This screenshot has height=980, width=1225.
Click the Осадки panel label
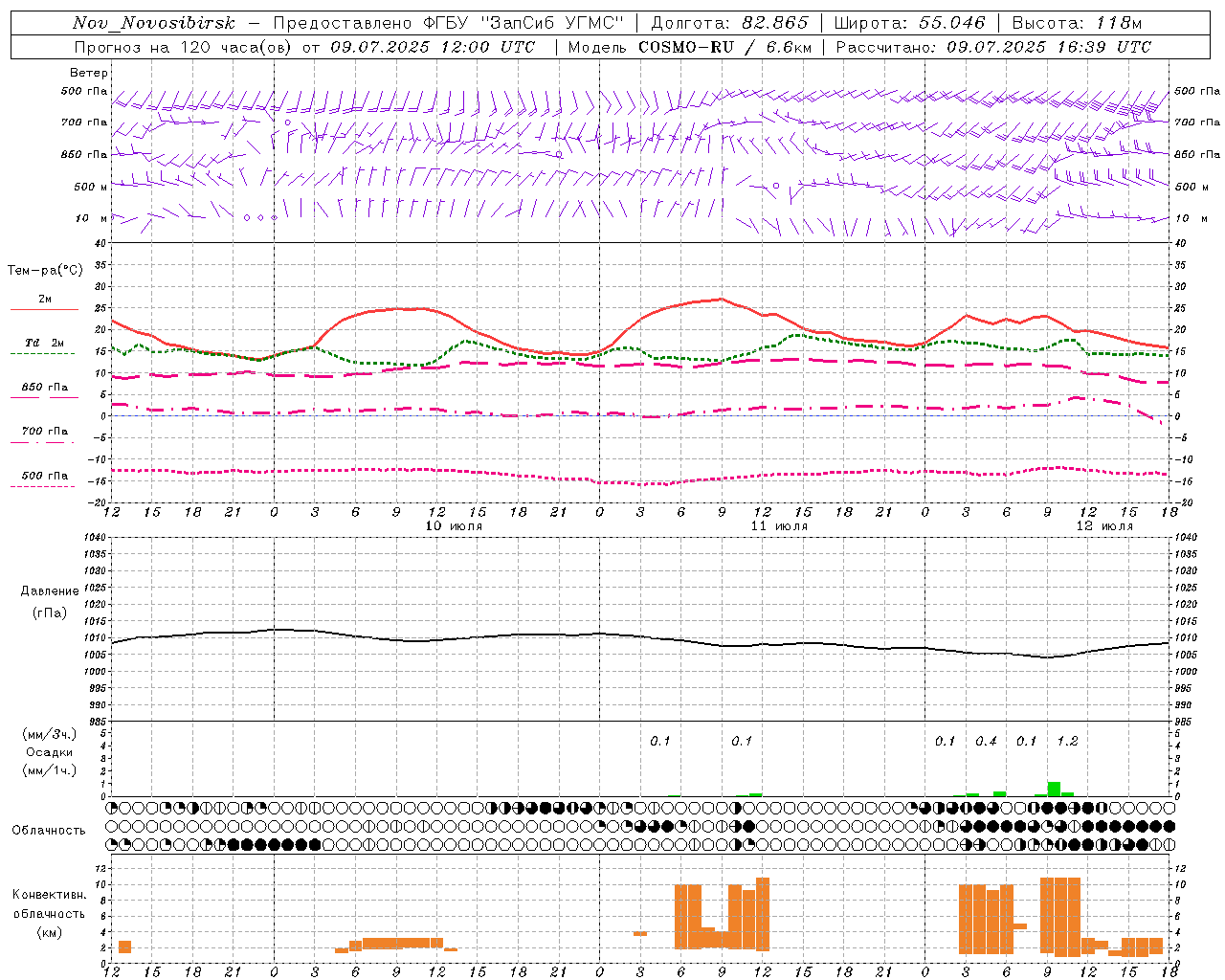click(x=50, y=752)
